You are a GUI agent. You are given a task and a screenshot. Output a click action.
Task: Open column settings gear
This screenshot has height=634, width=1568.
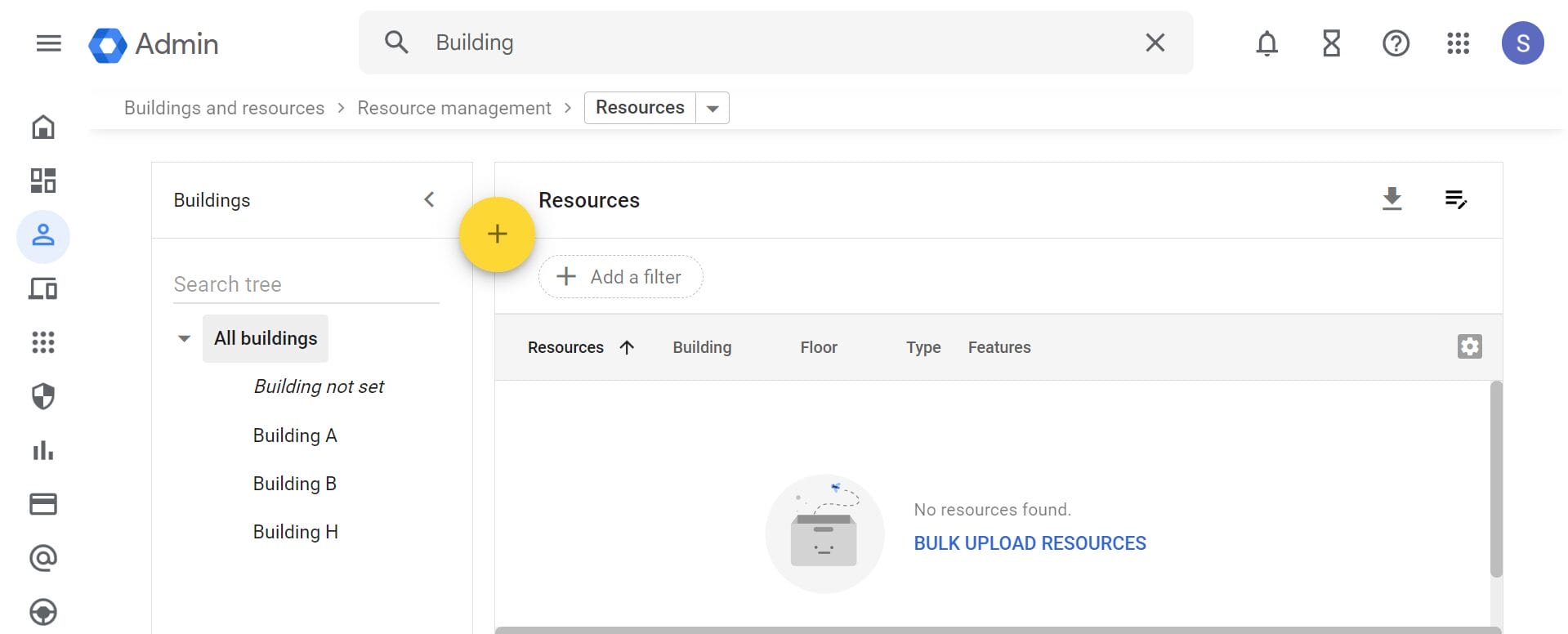click(x=1469, y=346)
